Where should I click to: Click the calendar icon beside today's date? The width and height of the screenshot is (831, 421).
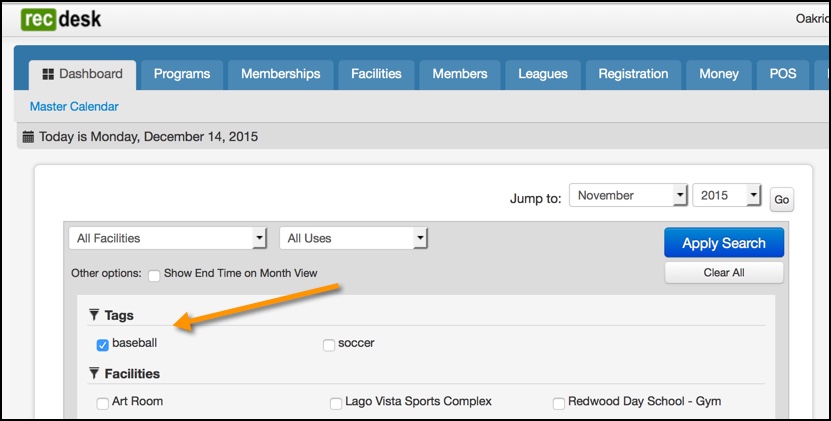[28, 137]
